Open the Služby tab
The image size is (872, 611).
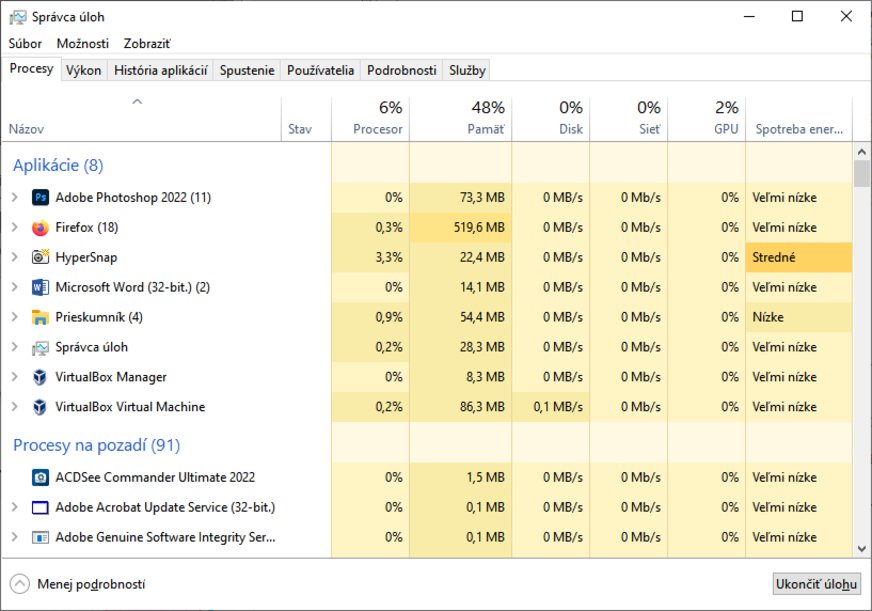click(x=467, y=70)
